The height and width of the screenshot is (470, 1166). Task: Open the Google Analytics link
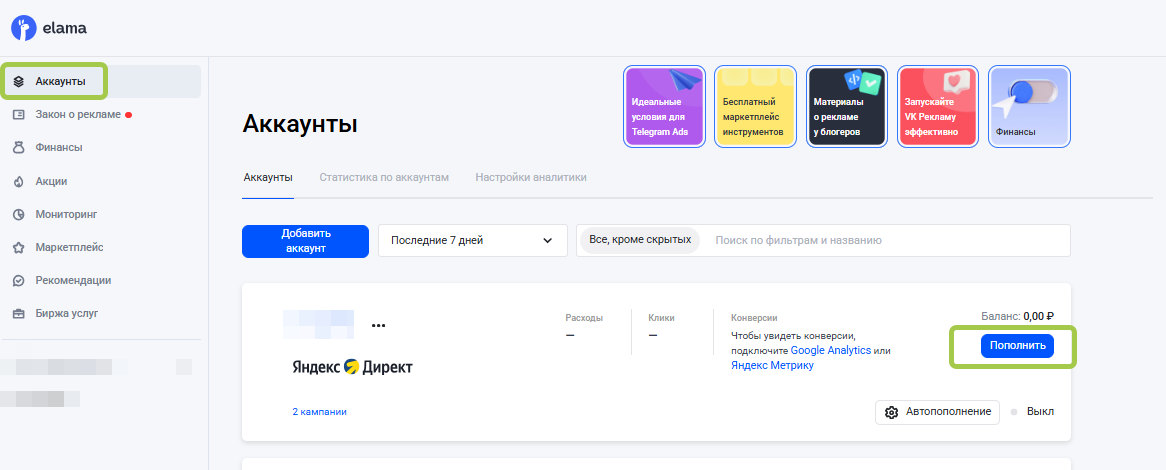pyautogui.click(x=830, y=351)
